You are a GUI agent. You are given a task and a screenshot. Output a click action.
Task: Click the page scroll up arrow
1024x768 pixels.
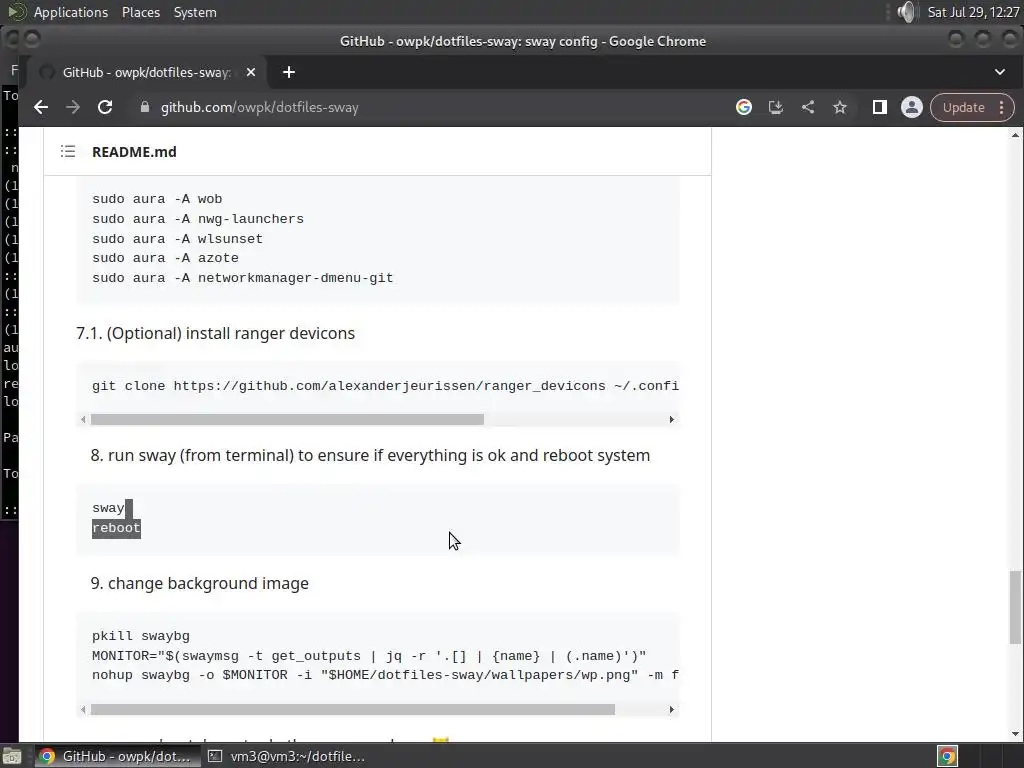(x=1015, y=135)
